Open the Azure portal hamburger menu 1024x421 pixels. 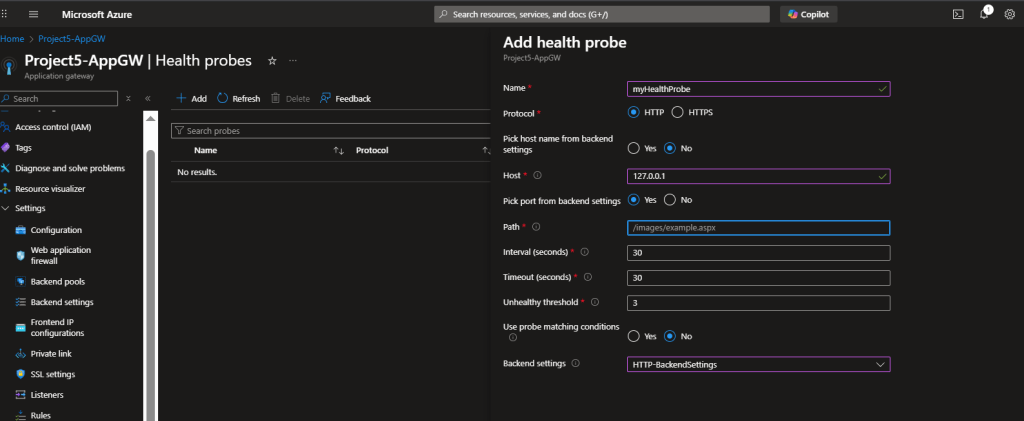[x=33, y=14]
